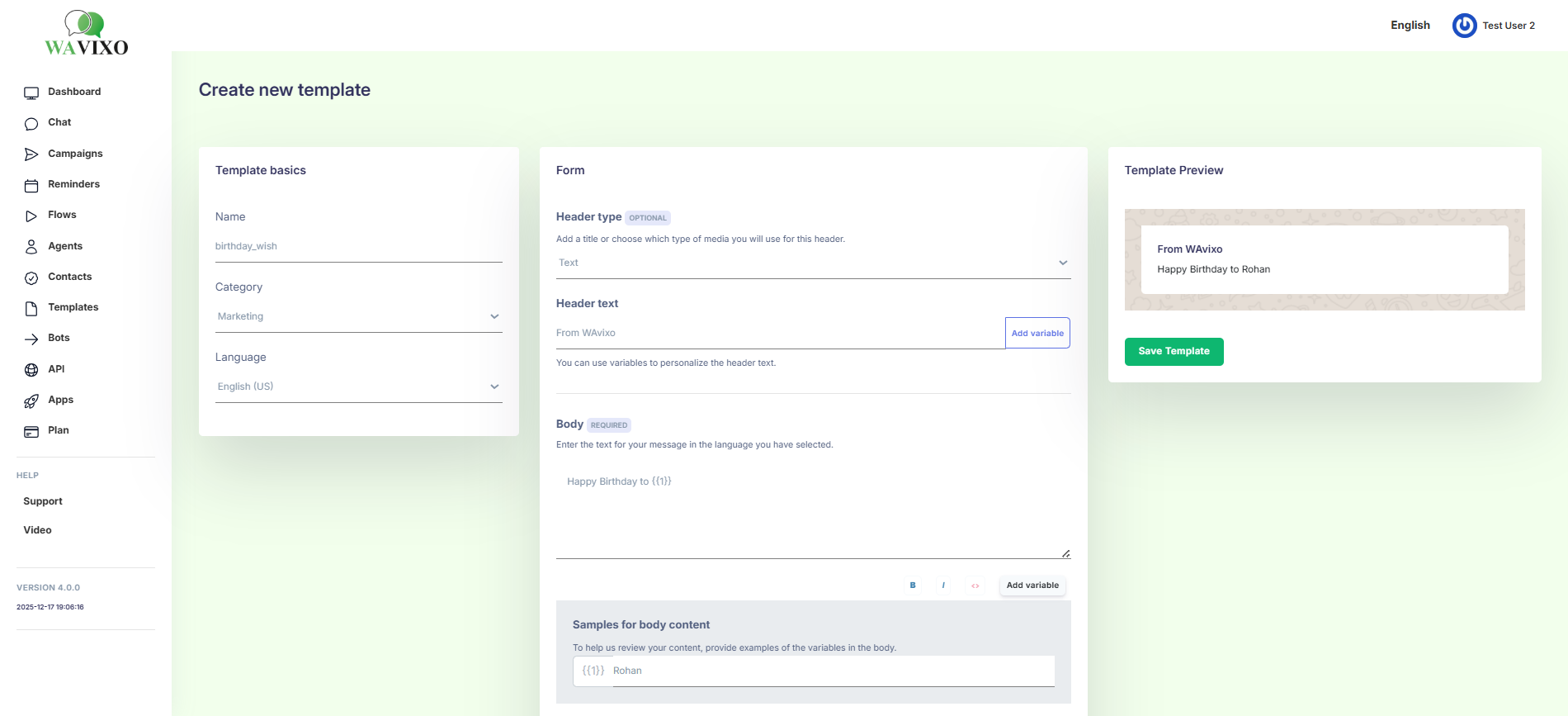
Task: Open Contacts from the sidebar menu
Action: (69, 277)
